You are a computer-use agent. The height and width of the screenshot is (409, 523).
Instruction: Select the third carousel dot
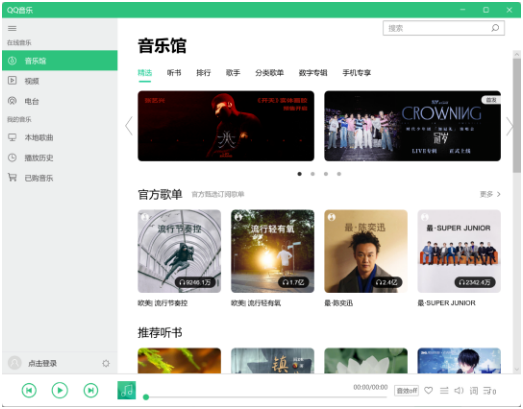(x=326, y=174)
